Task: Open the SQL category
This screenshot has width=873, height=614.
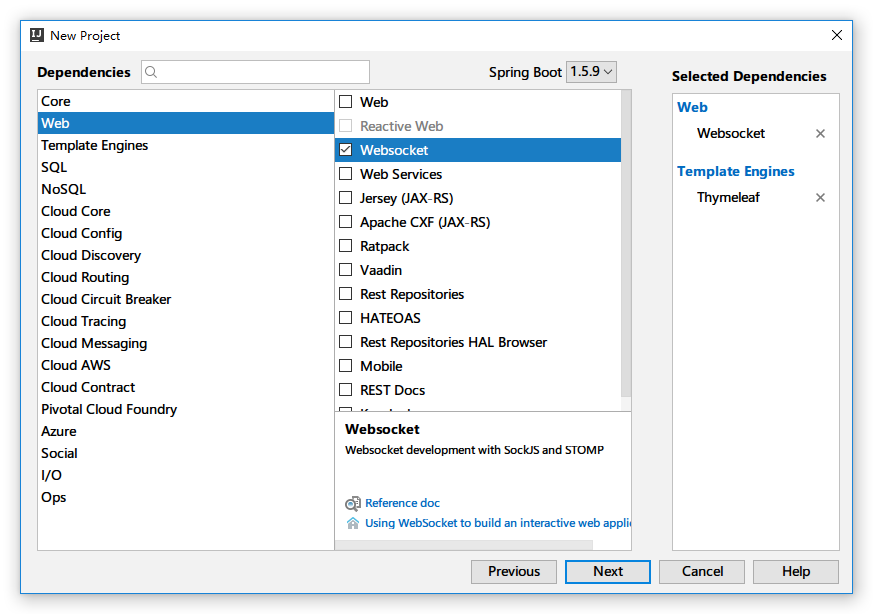Action: (x=186, y=167)
